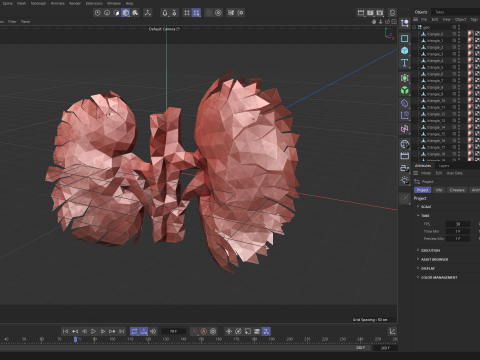Open the timeline dope sheet icon
This screenshot has width=480, height=360.
[392, 331]
